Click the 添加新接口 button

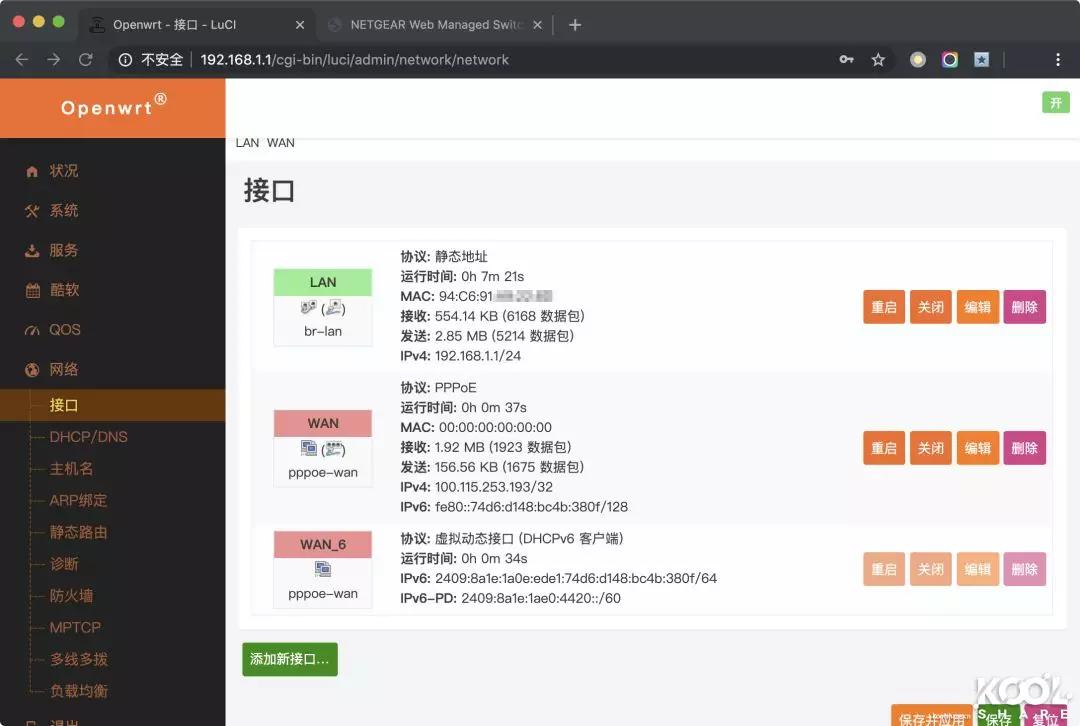289,658
